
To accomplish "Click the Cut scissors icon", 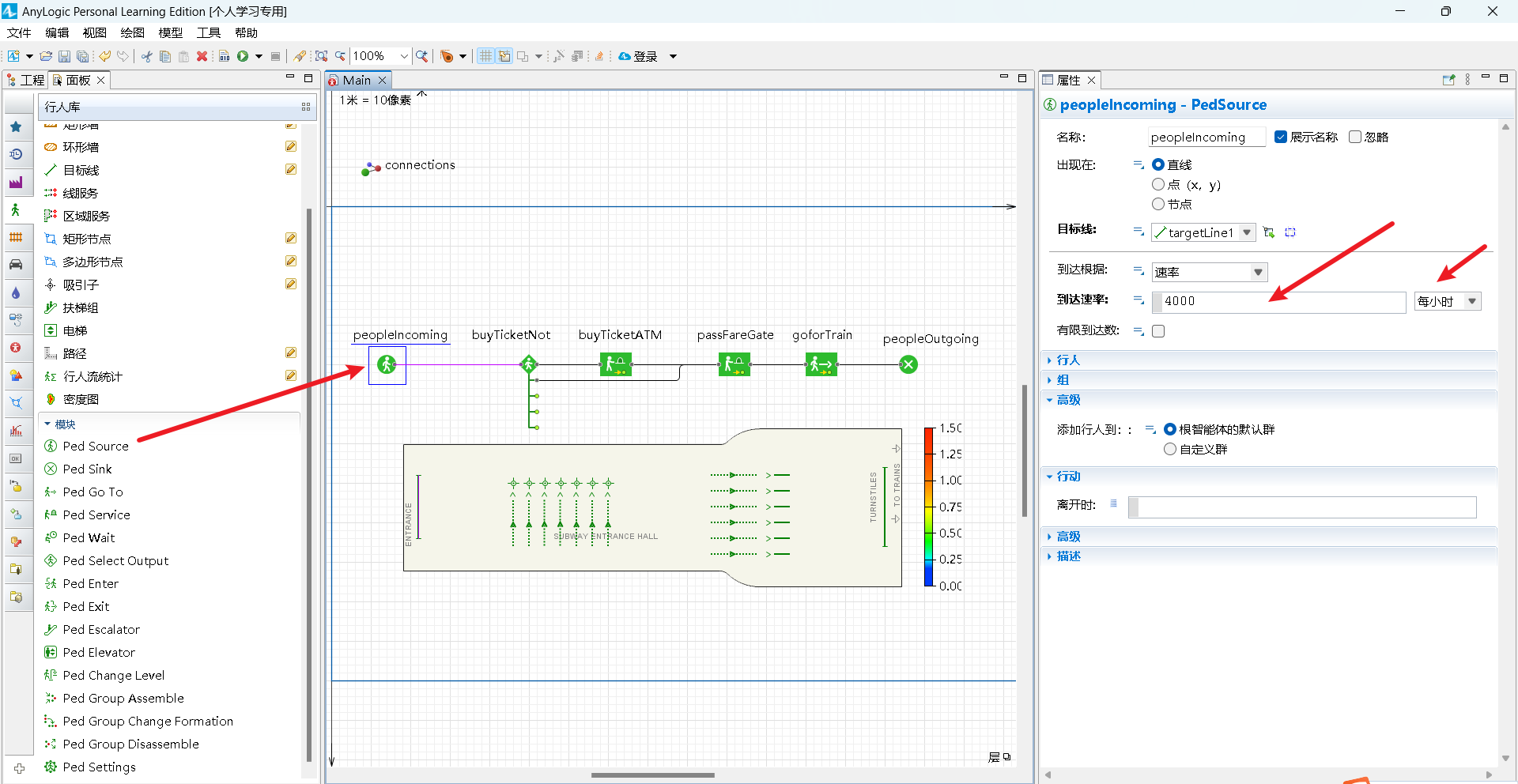I will coord(147,56).
